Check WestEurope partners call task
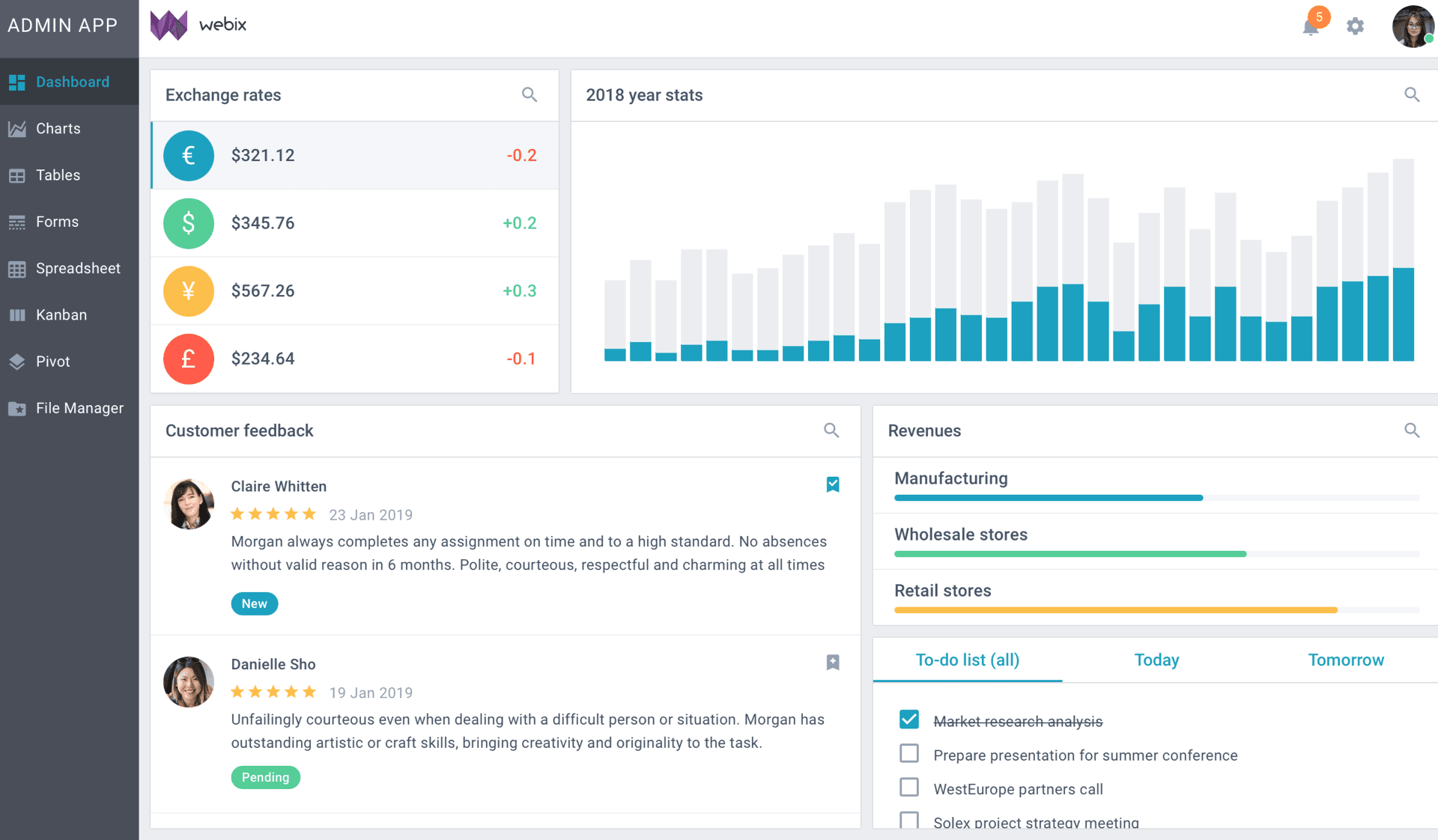This screenshot has width=1438, height=840. (x=909, y=788)
